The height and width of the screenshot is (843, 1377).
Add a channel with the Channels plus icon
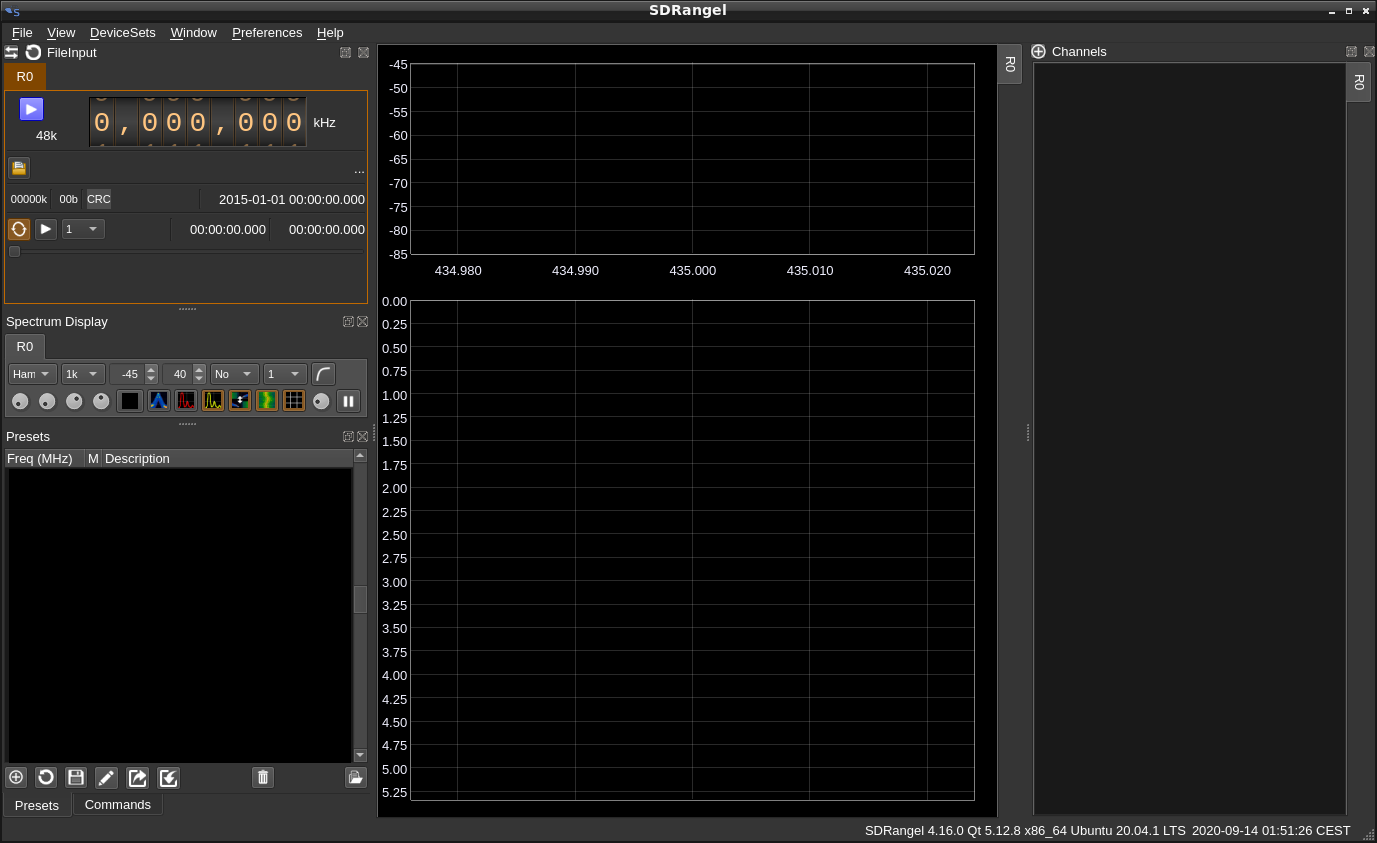pyautogui.click(x=1039, y=51)
